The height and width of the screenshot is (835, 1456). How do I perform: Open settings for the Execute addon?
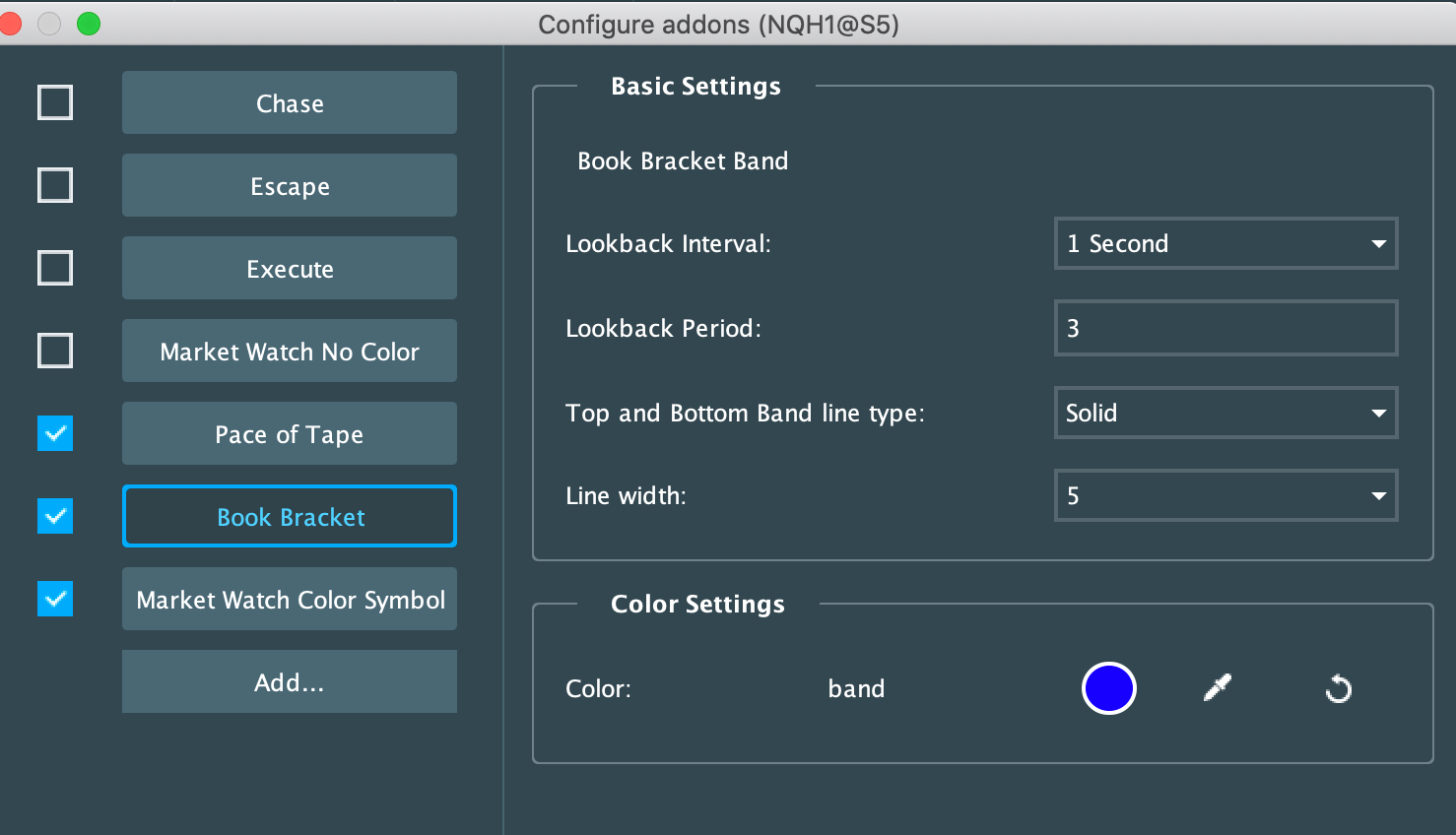[x=289, y=268]
